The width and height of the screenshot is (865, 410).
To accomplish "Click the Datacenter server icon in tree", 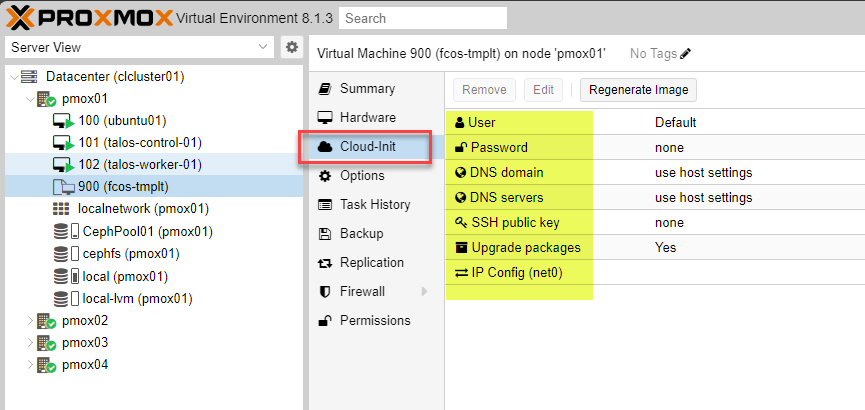I will pos(29,77).
